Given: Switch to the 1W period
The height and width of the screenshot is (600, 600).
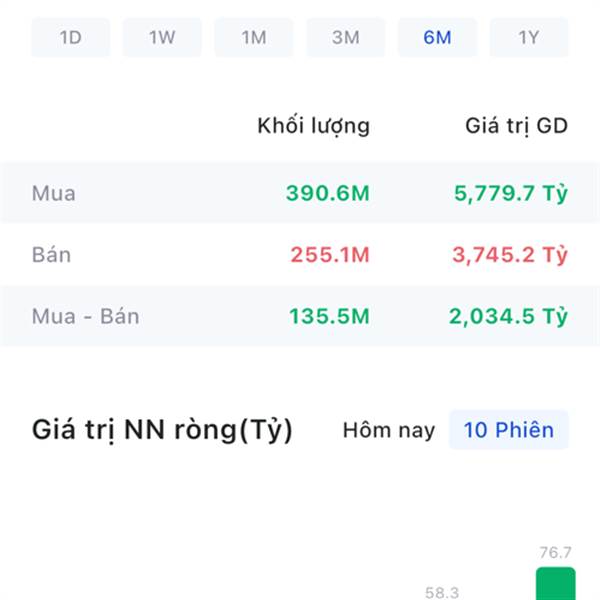Looking at the screenshot, I should [x=162, y=38].
